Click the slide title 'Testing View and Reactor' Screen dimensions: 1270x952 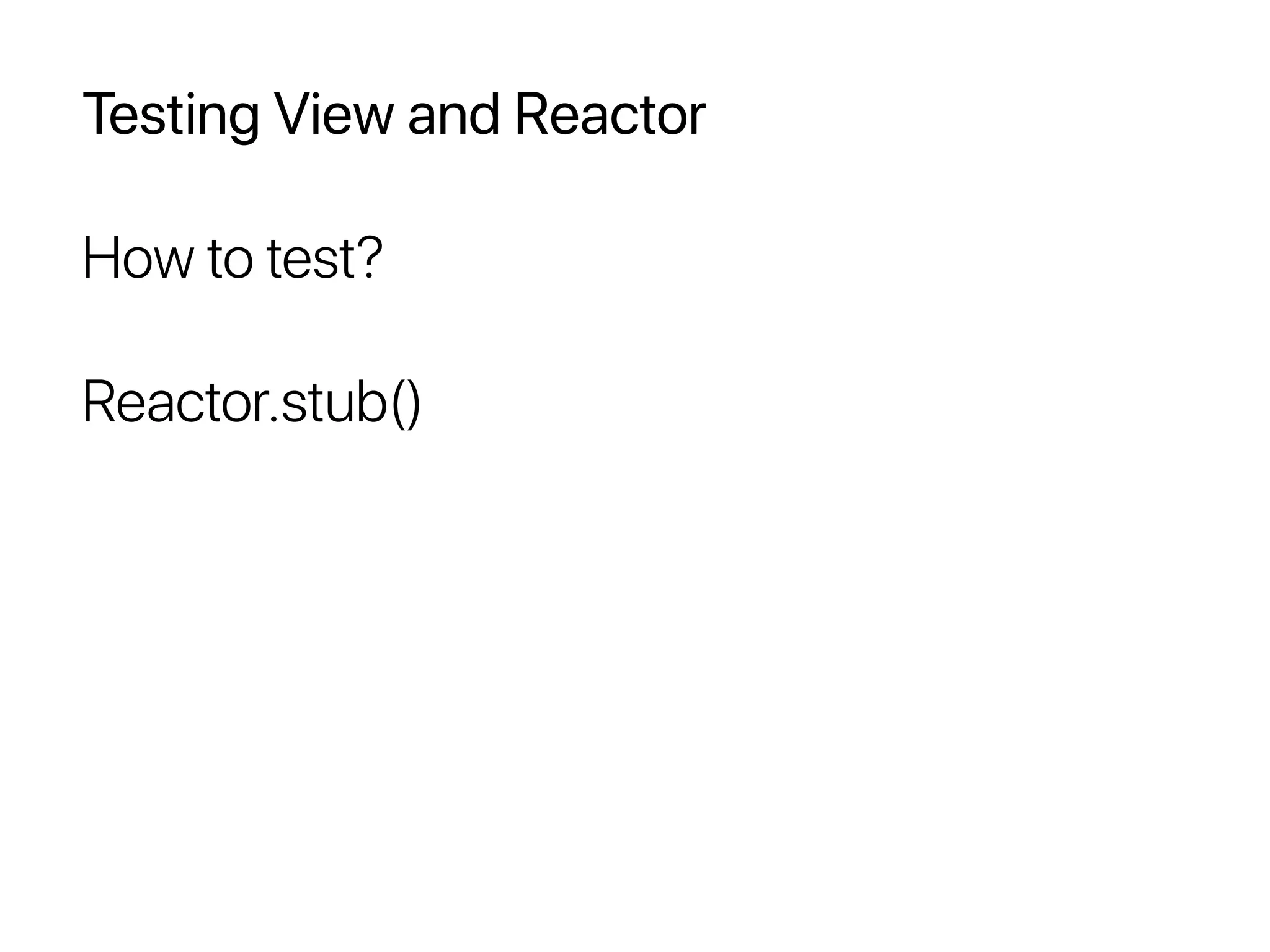click(x=394, y=115)
